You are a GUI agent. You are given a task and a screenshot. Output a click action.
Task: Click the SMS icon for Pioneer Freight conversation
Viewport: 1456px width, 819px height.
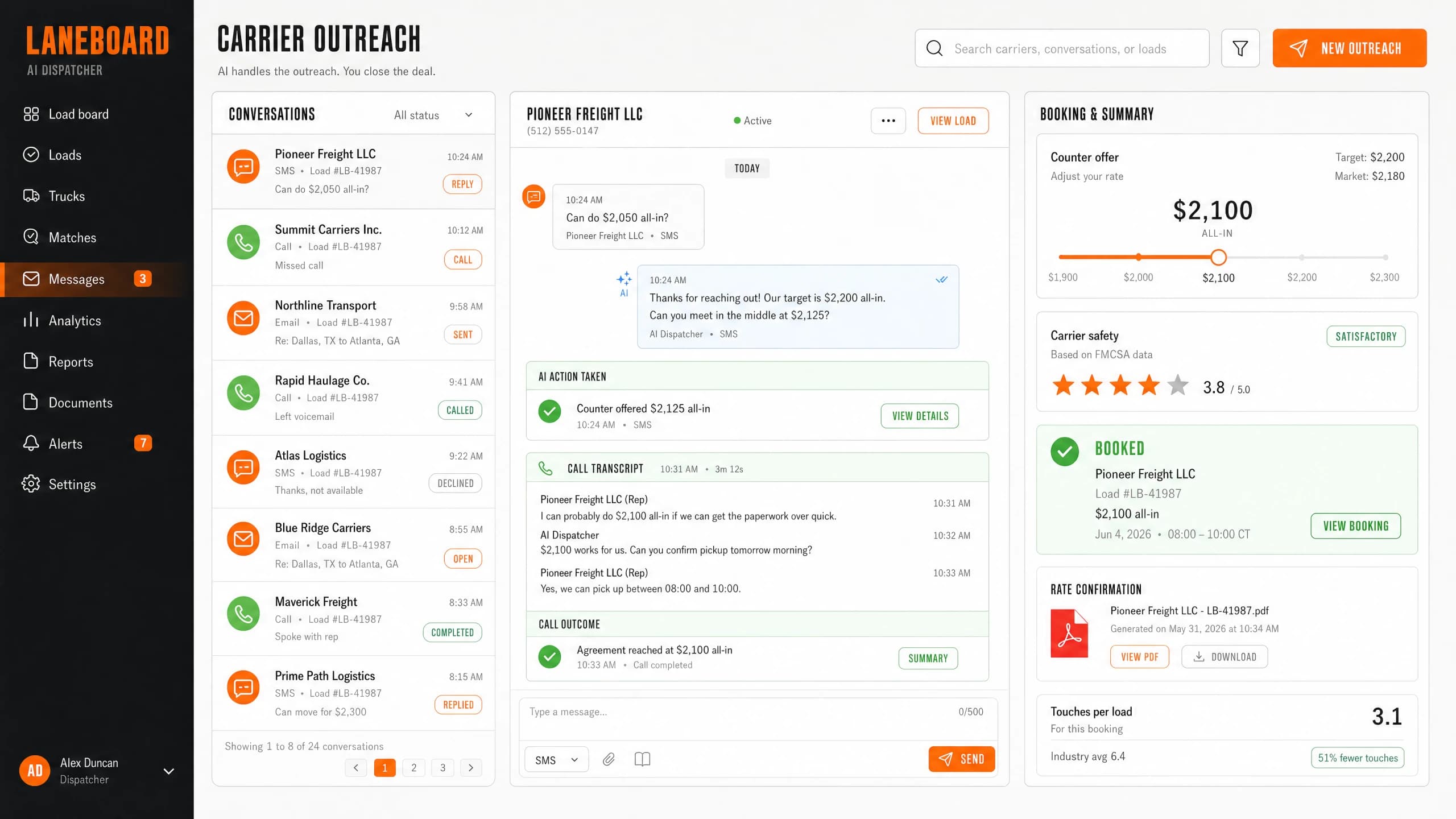(243, 167)
